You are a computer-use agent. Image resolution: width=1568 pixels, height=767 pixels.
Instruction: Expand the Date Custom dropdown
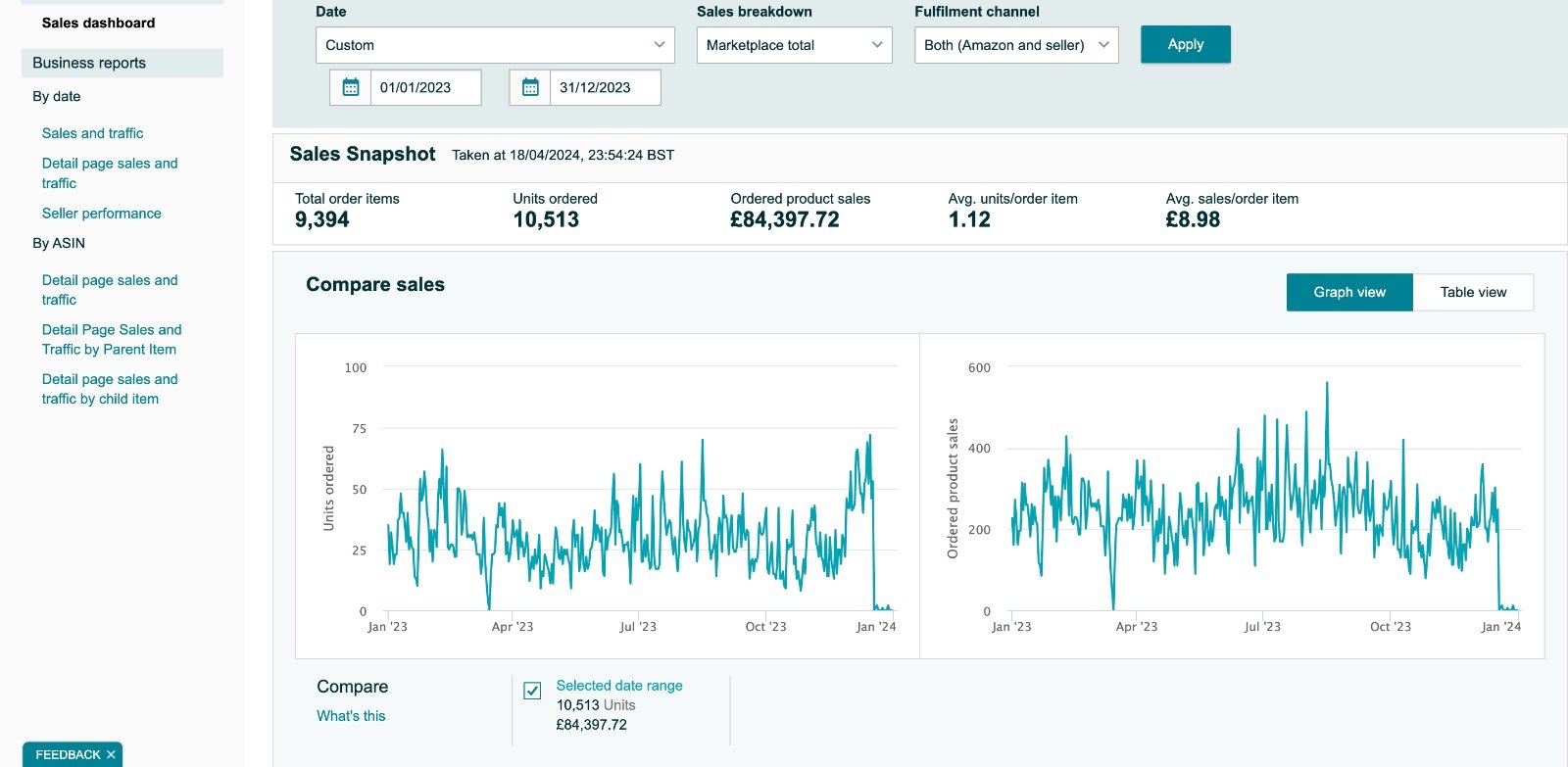495,45
